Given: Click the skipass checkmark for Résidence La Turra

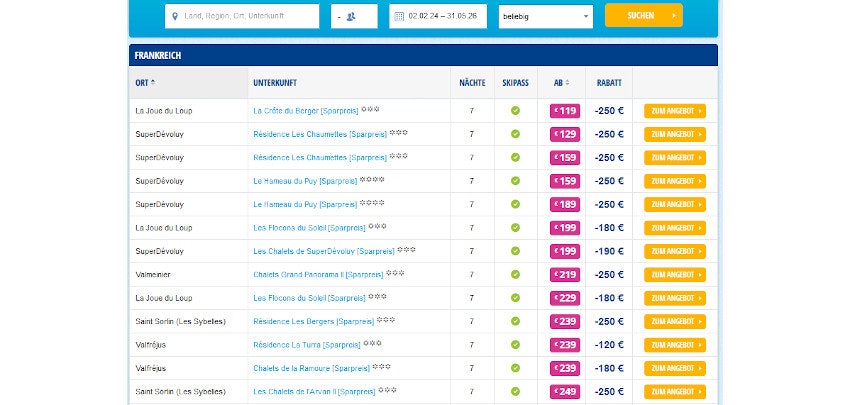Looking at the screenshot, I should (x=515, y=345).
